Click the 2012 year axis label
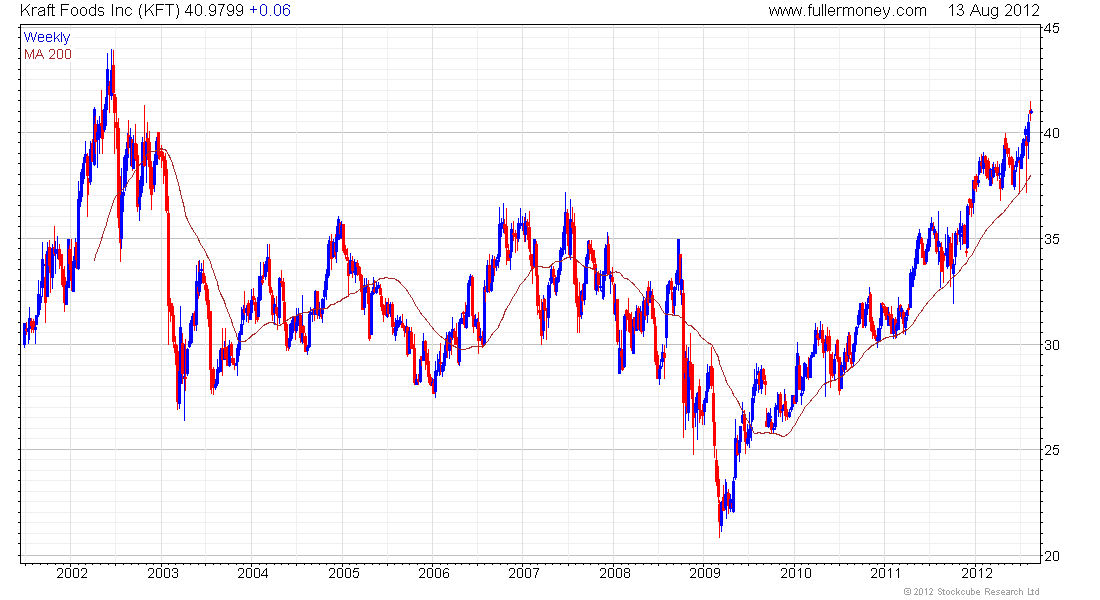The height and width of the screenshot is (600, 1100). tap(977, 573)
